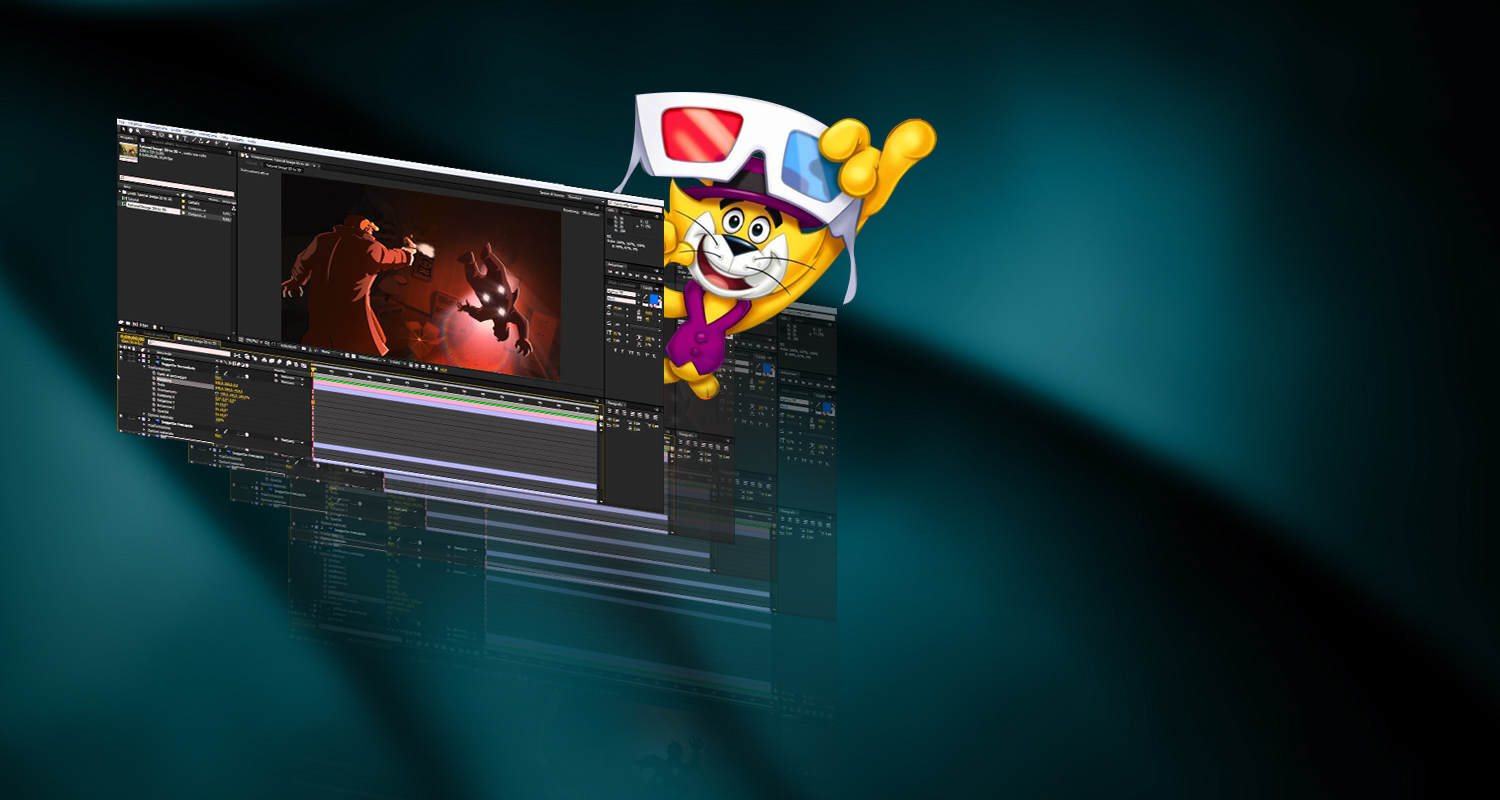Click the snapshot camera icon below viewer

(x=303, y=348)
